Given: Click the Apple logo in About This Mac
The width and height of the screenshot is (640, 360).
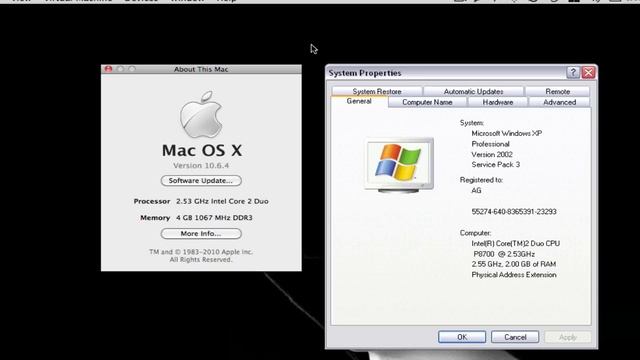Looking at the screenshot, I should pyautogui.click(x=201, y=115).
